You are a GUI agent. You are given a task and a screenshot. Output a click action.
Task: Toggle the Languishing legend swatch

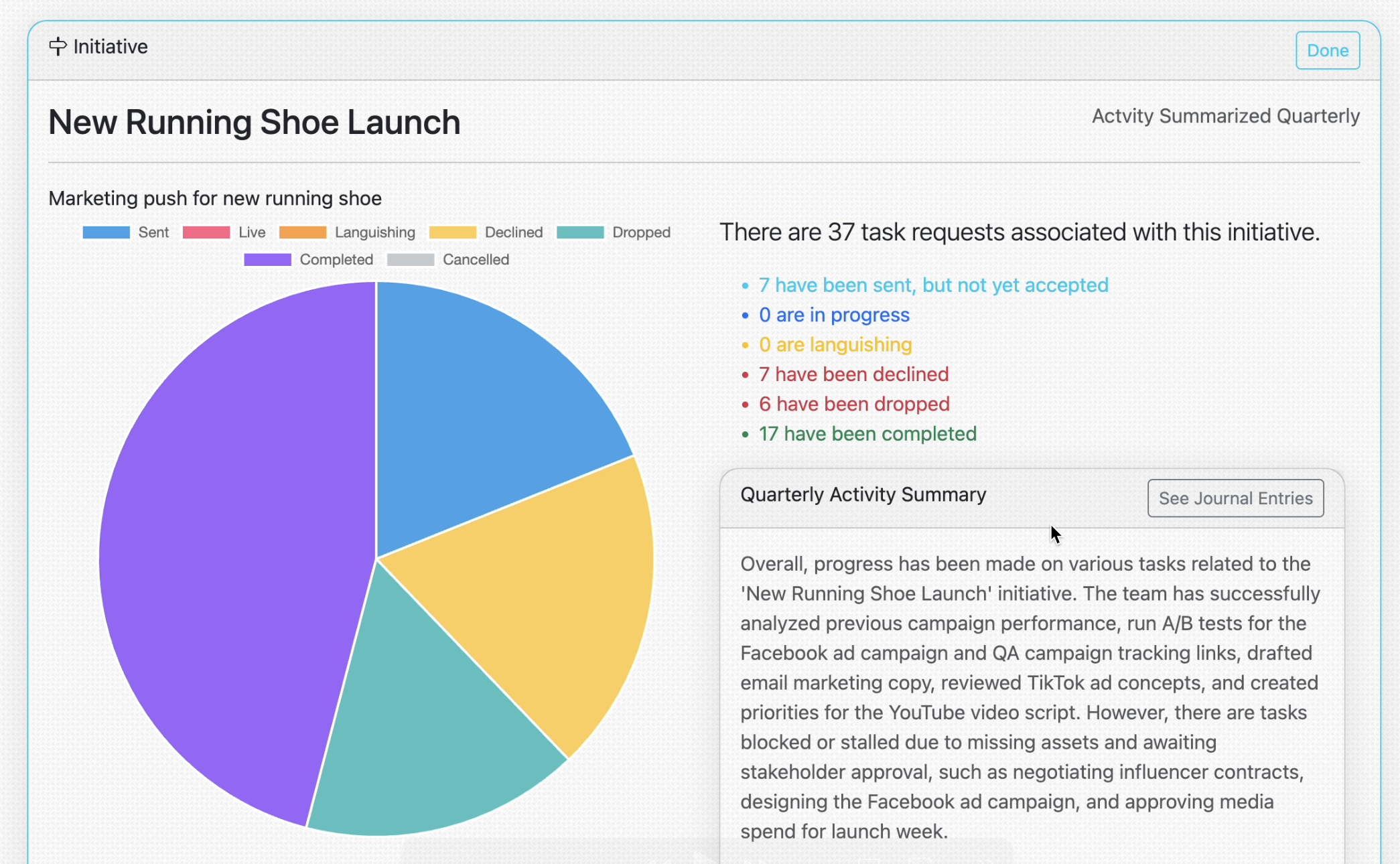[303, 232]
